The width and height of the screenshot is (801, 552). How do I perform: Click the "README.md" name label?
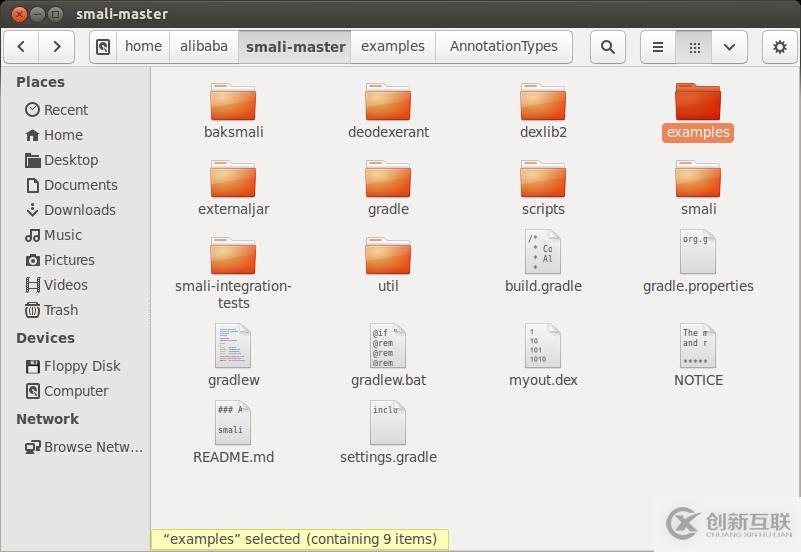pyautogui.click(x=233, y=457)
